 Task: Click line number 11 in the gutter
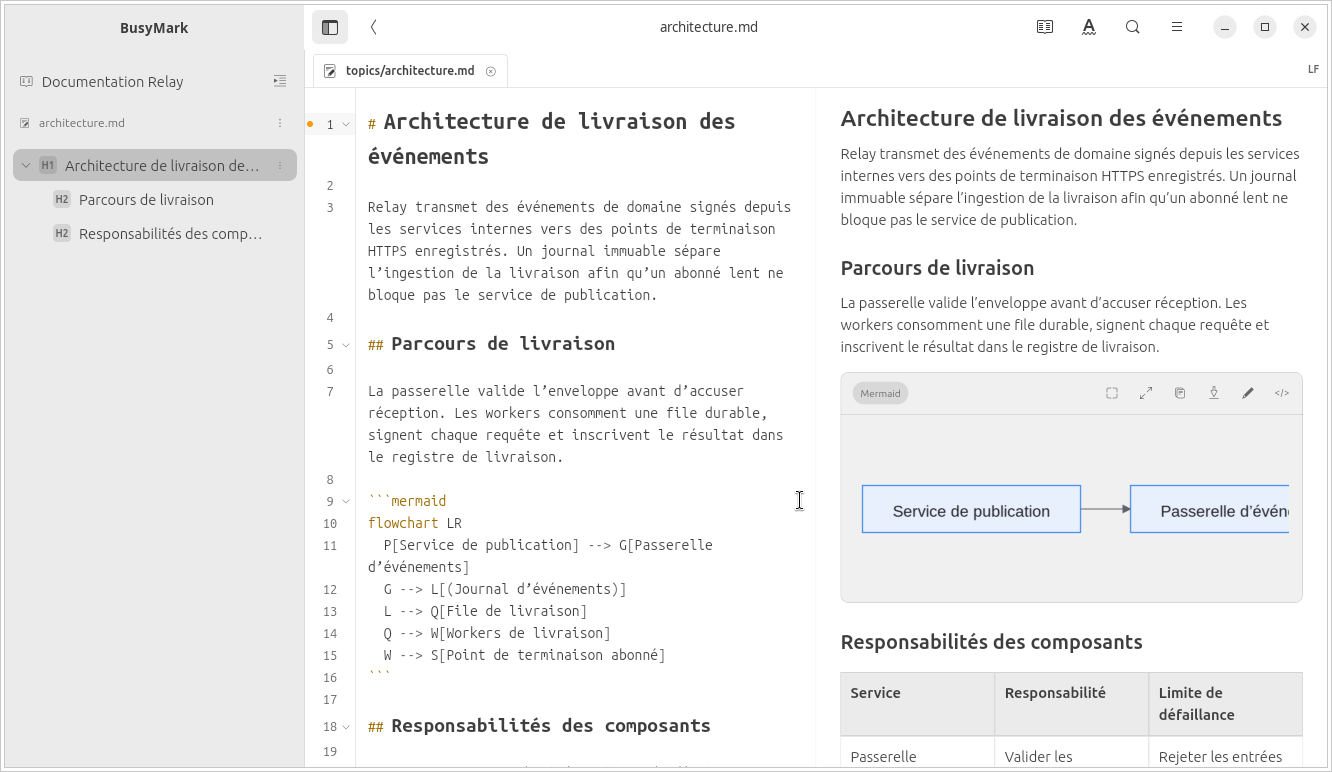point(330,545)
